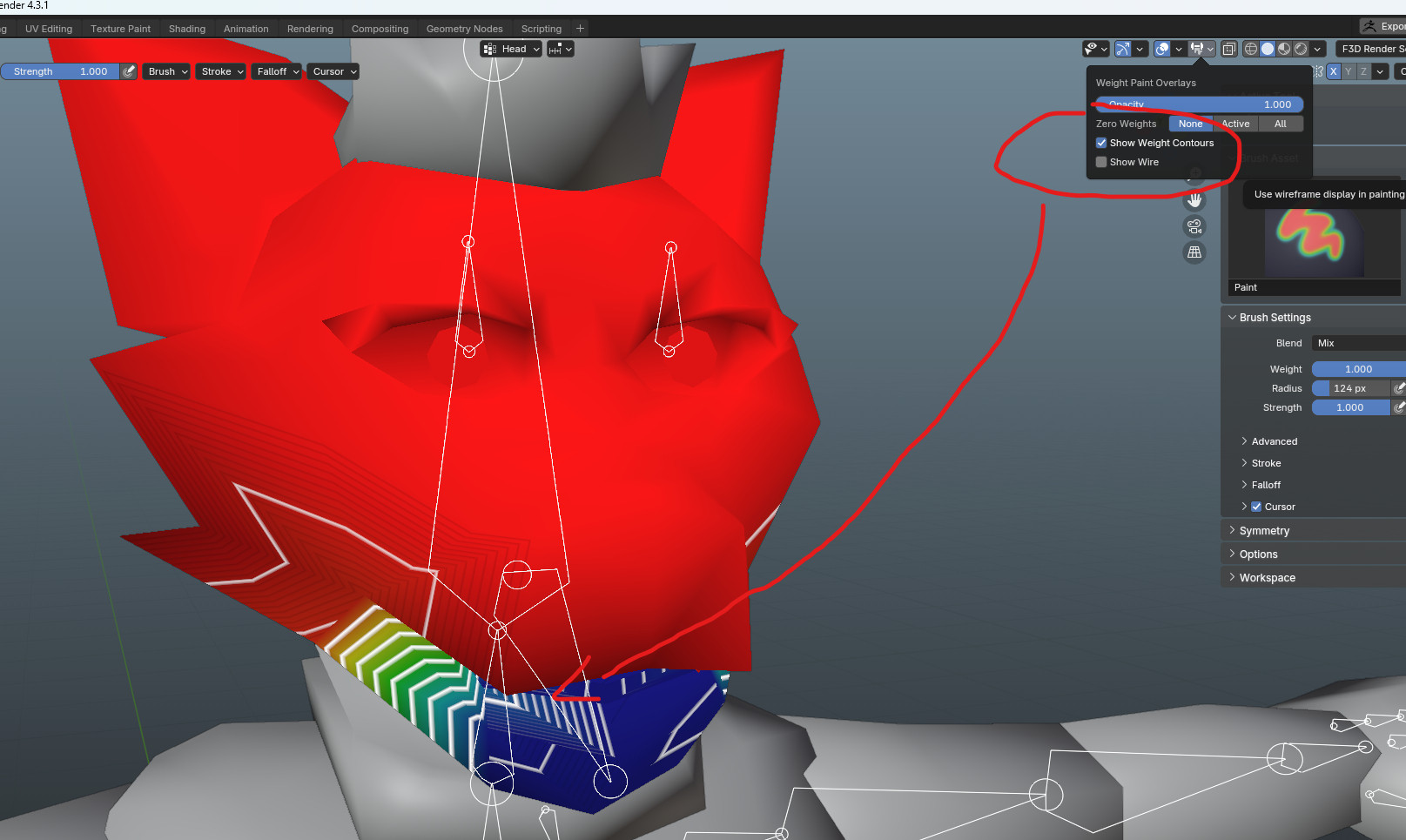Viewport: 1406px width, 840px height.
Task: Switch to the Rendering workspace tab
Action: [310, 29]
